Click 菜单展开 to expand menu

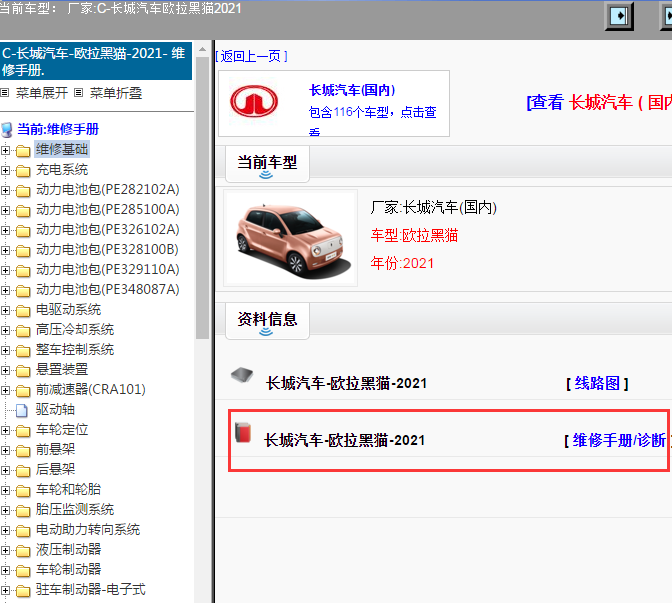(x=42, y=93)
